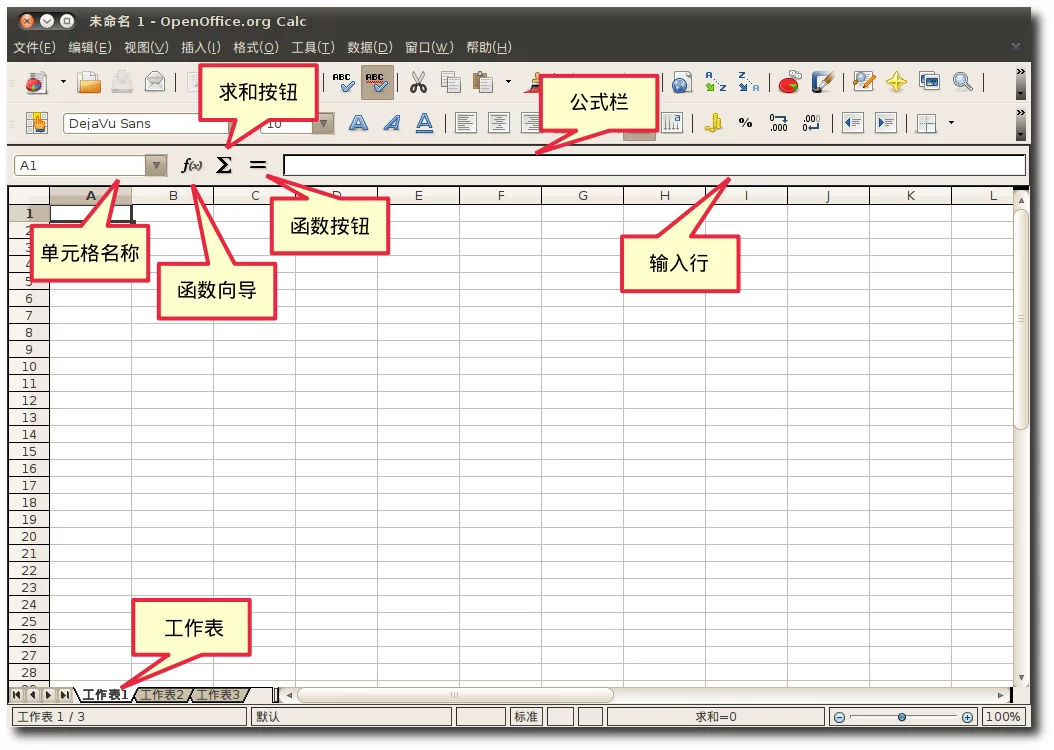
Task: Open Find & Replace pencil icon
Action: (x=863, y=82)
